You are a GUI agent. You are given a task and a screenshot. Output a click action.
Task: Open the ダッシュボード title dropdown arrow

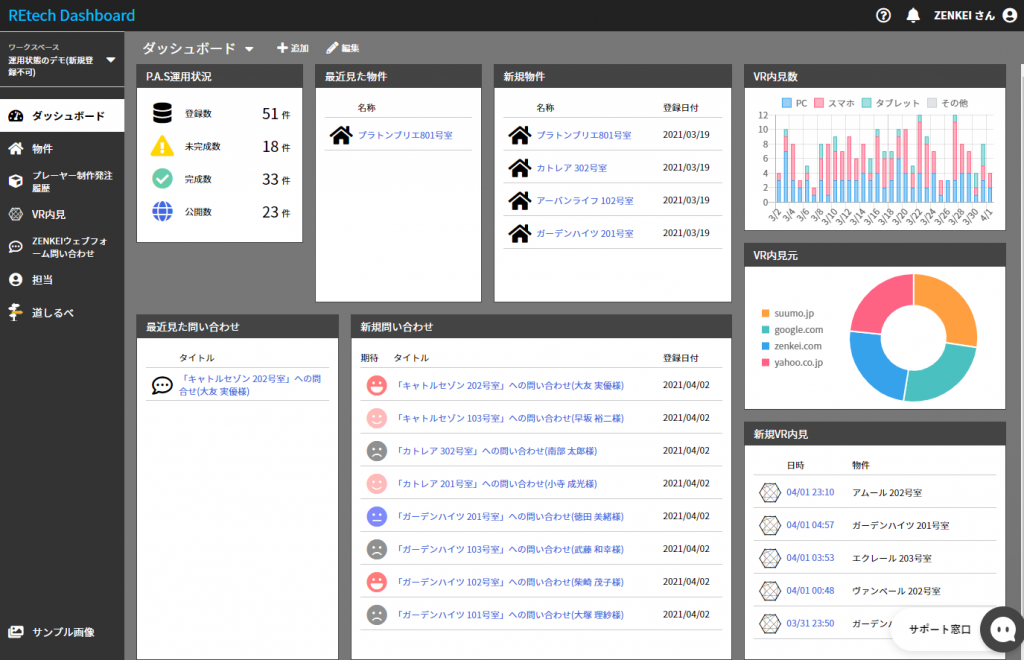tap(249, 49)
